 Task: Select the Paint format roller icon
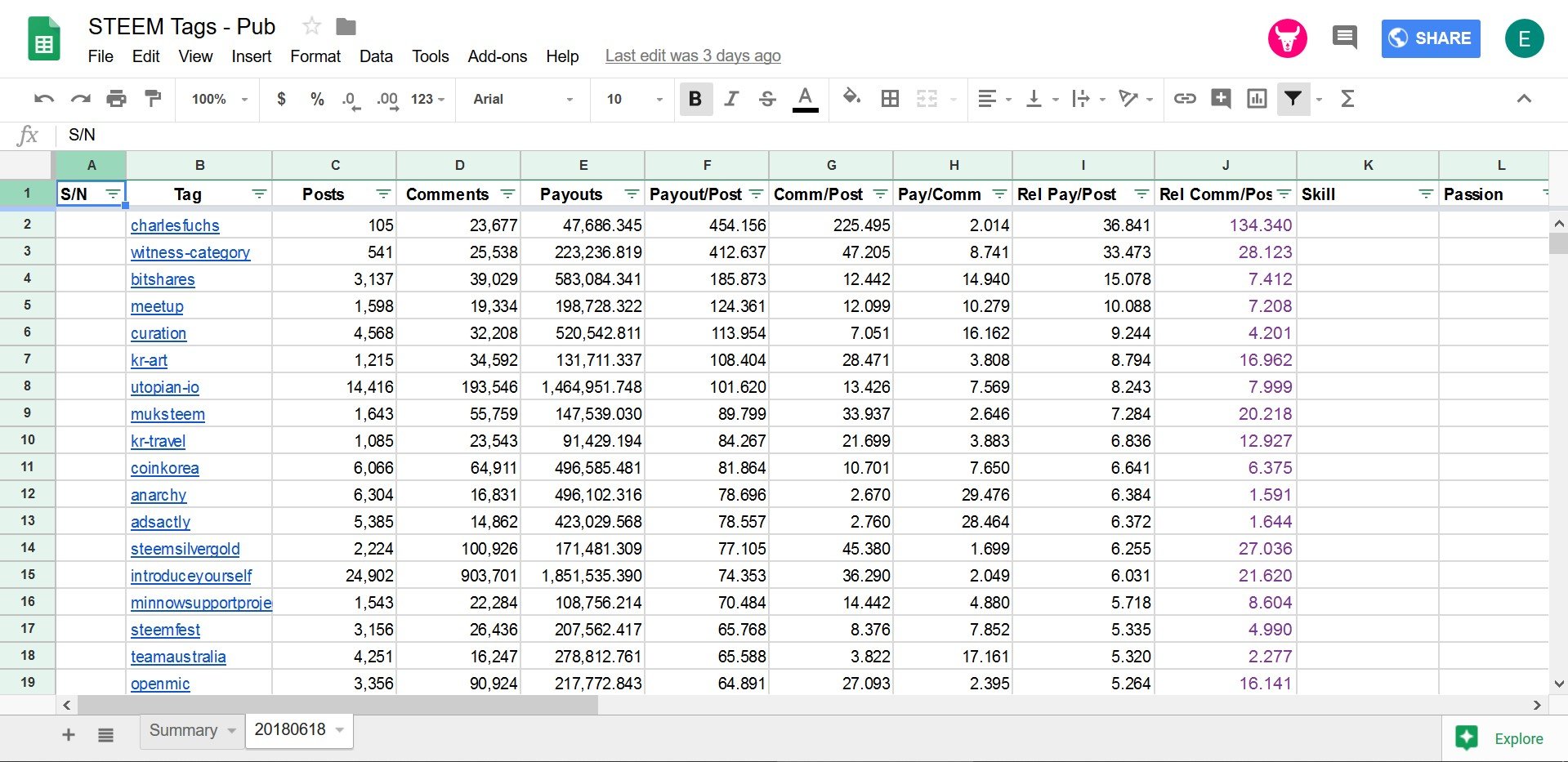pyautogui.click(x=153, y=99)
